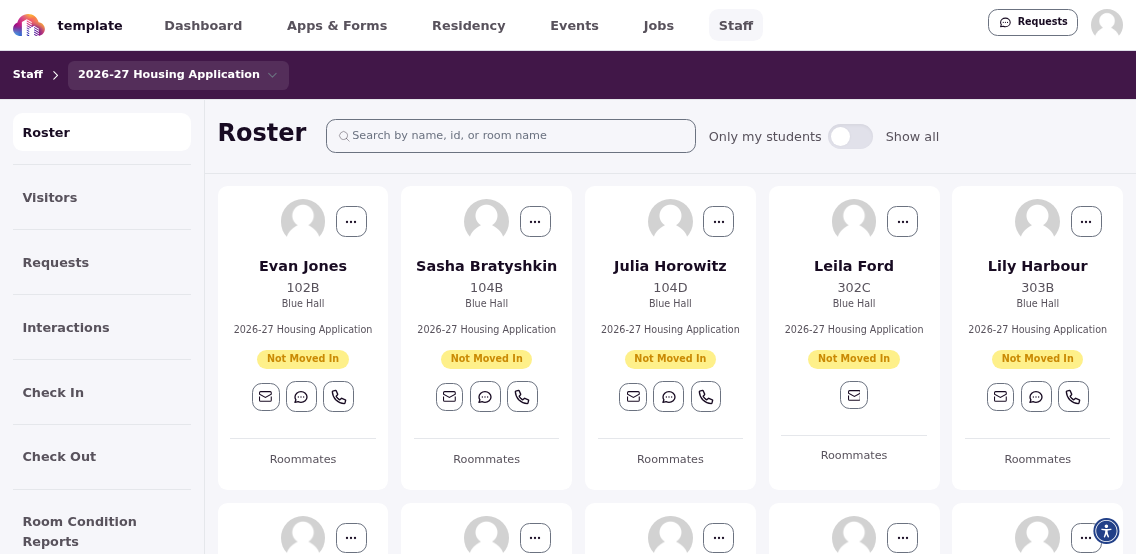Viewport: 1136px width, 554px height.
Task: Open Interactions in the sidebar
Action: (x=102, y=328)
